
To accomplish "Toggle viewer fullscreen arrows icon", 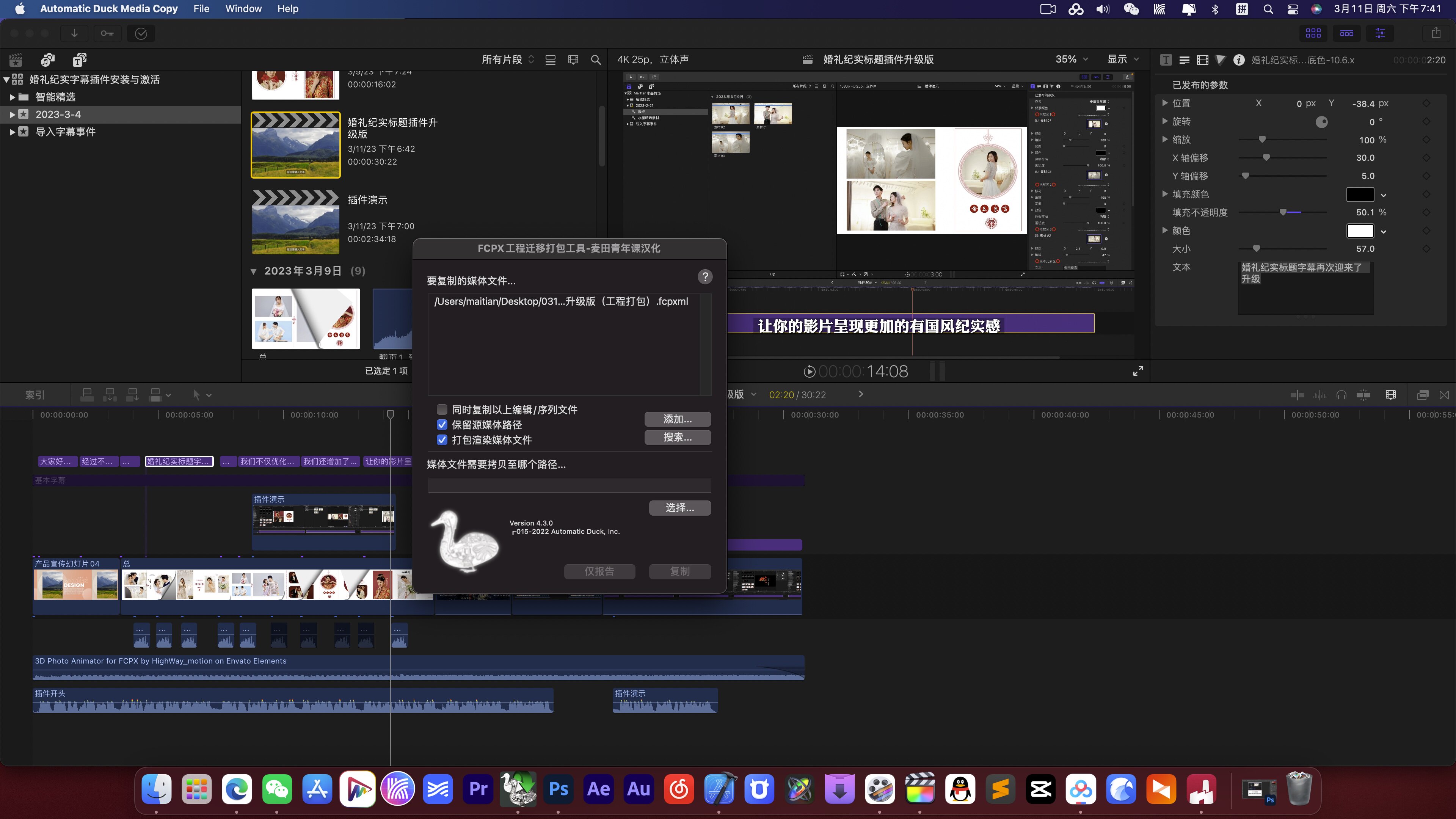I will click(1138, 371).
